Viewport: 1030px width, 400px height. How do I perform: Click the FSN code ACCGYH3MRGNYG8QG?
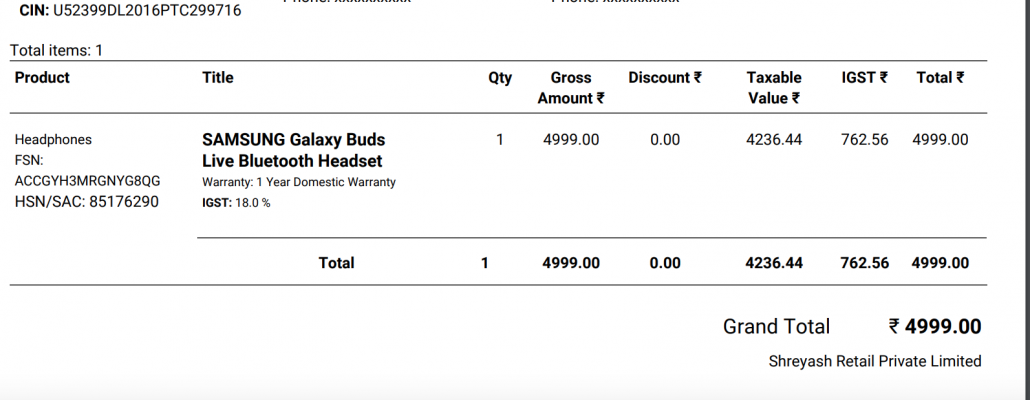pos(87,181)
